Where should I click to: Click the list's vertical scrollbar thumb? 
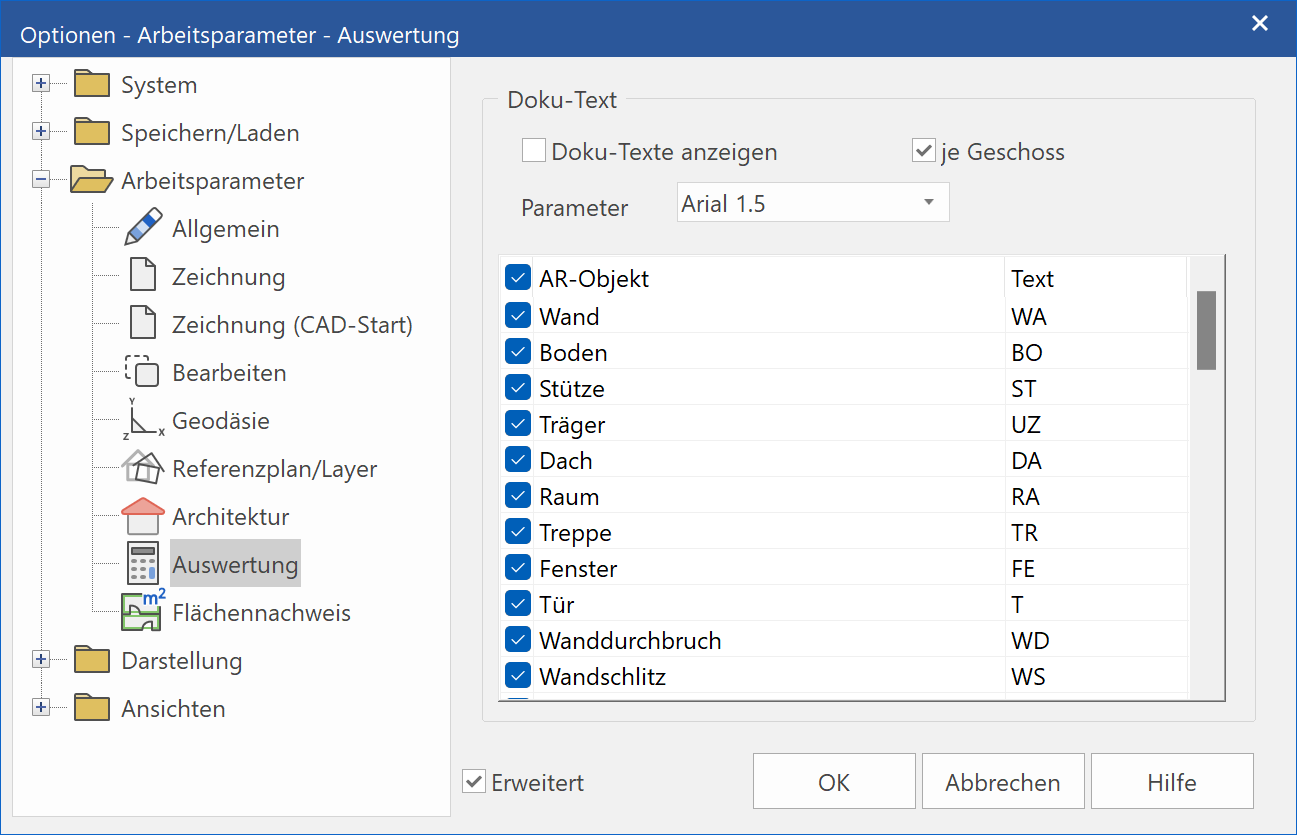pyautogui.click(x=1206, y=330)
